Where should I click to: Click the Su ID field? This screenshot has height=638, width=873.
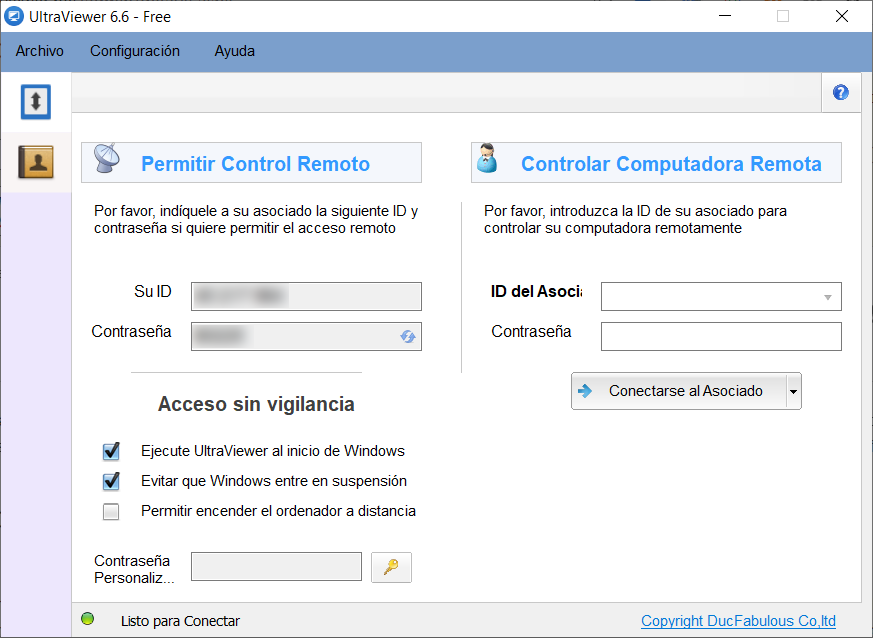(306, 296)
